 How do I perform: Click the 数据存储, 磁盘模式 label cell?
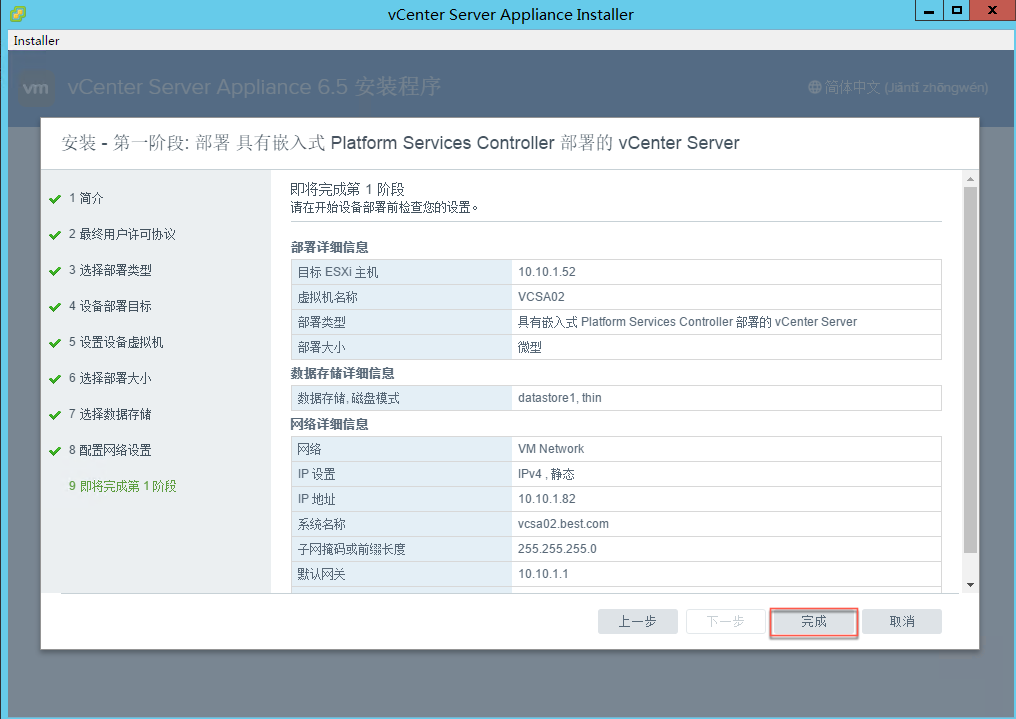point(402,398)
